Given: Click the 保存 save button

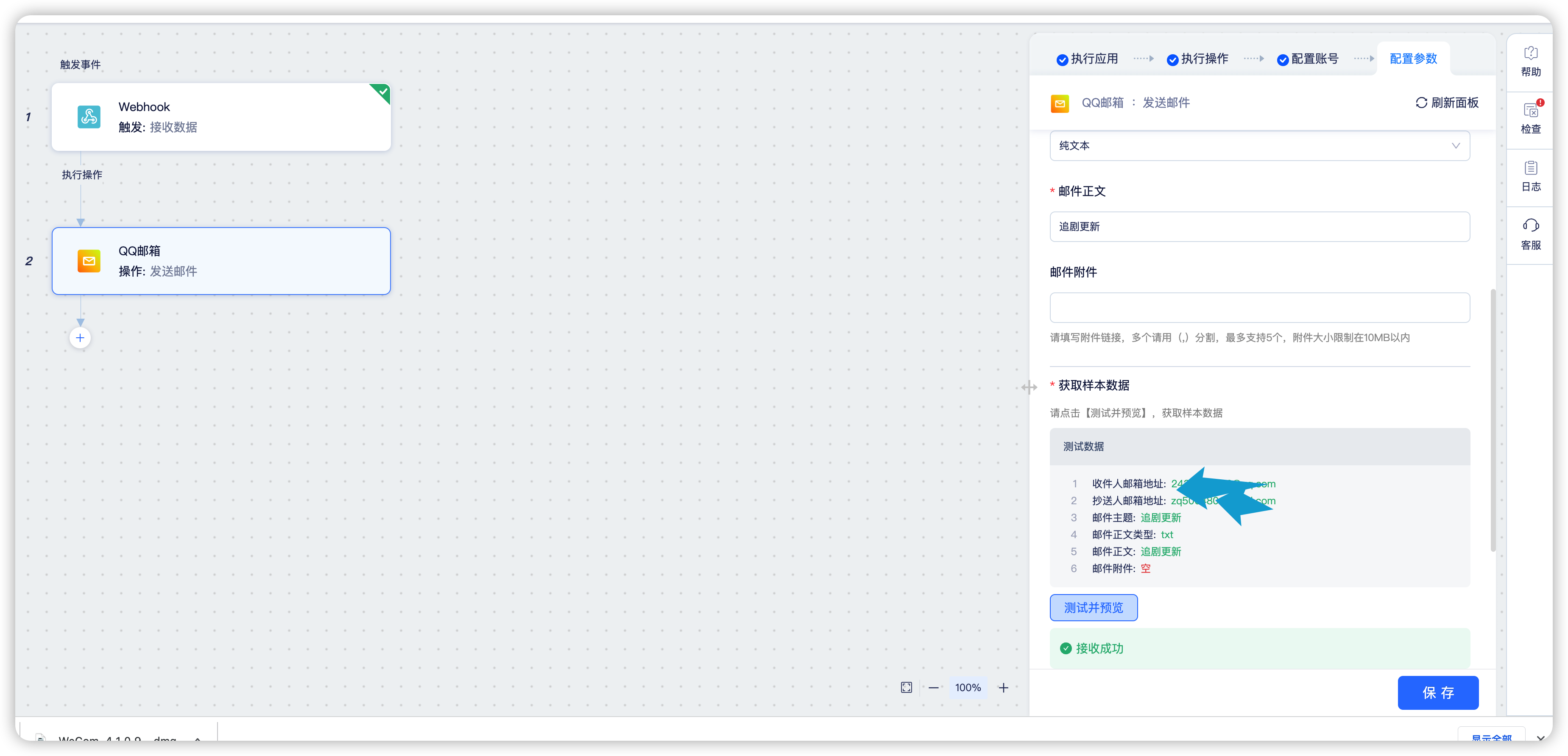Looking at the screenshot, I should click(1438, 693).
